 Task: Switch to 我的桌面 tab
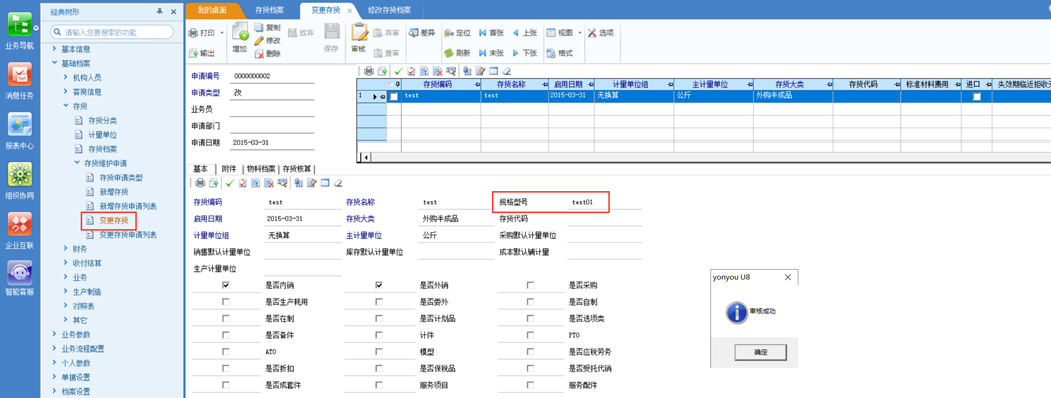click(212, 11)
